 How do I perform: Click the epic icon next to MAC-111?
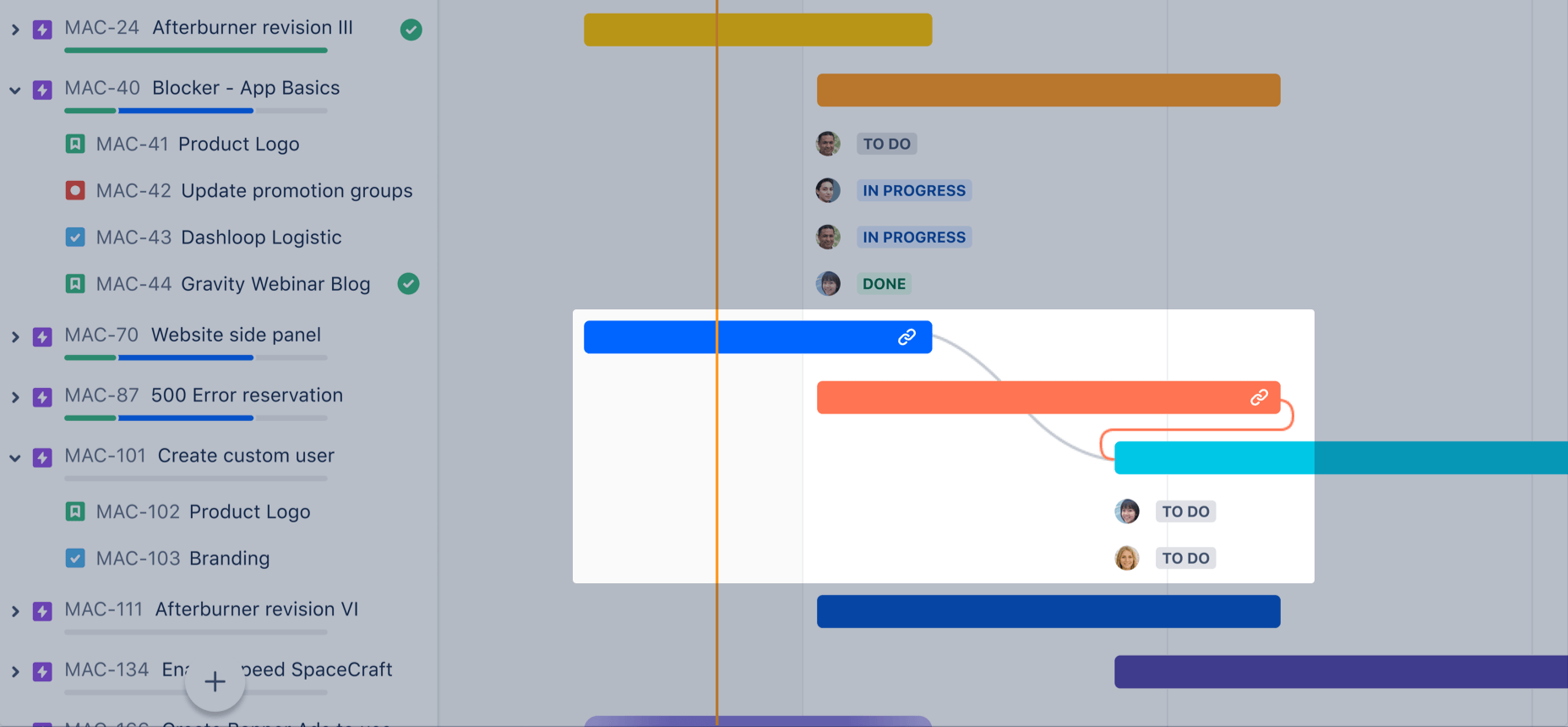42,611
